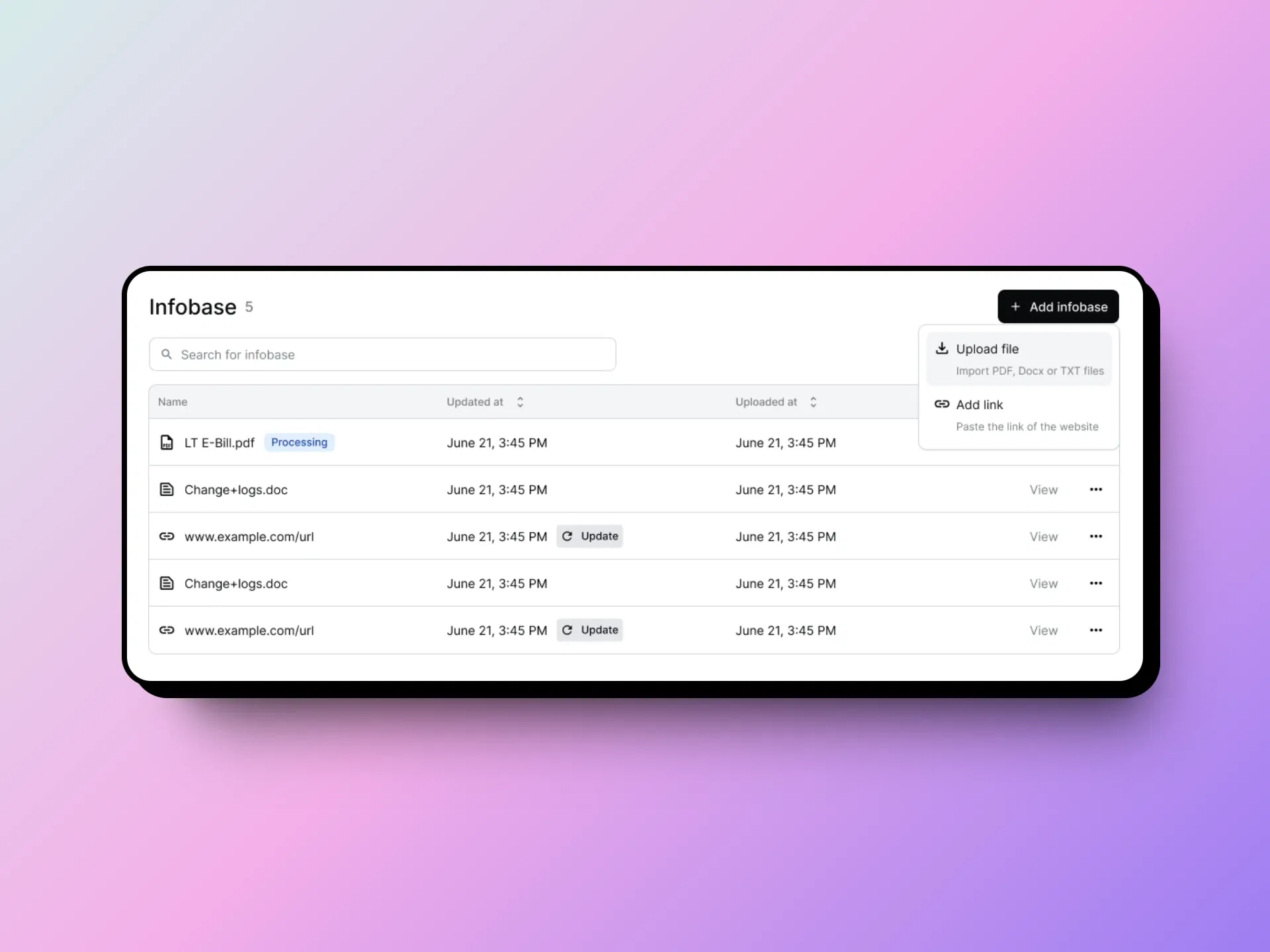Screen dimensions: 1270x952
Task: Click the plus icon in Add infobase
Action: point(1015,307)
